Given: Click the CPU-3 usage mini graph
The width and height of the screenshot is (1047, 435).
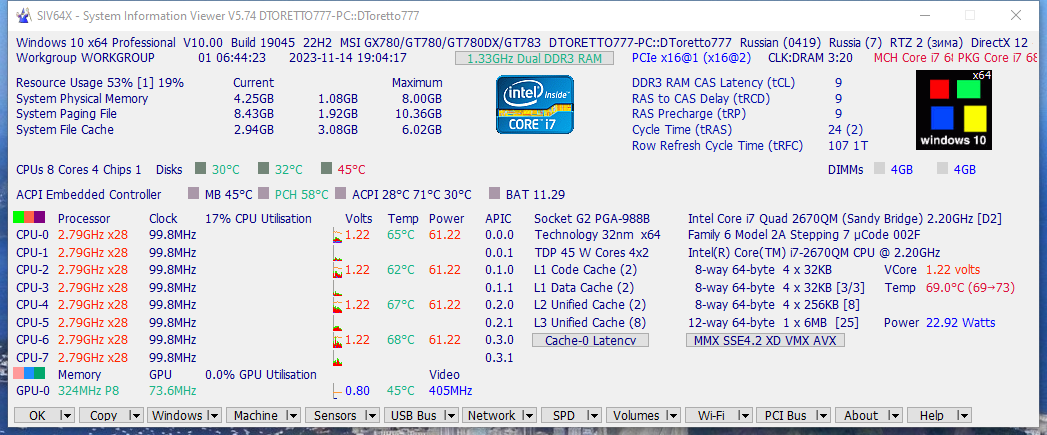Looking at the screenshot, I should [x=338, y=287].
